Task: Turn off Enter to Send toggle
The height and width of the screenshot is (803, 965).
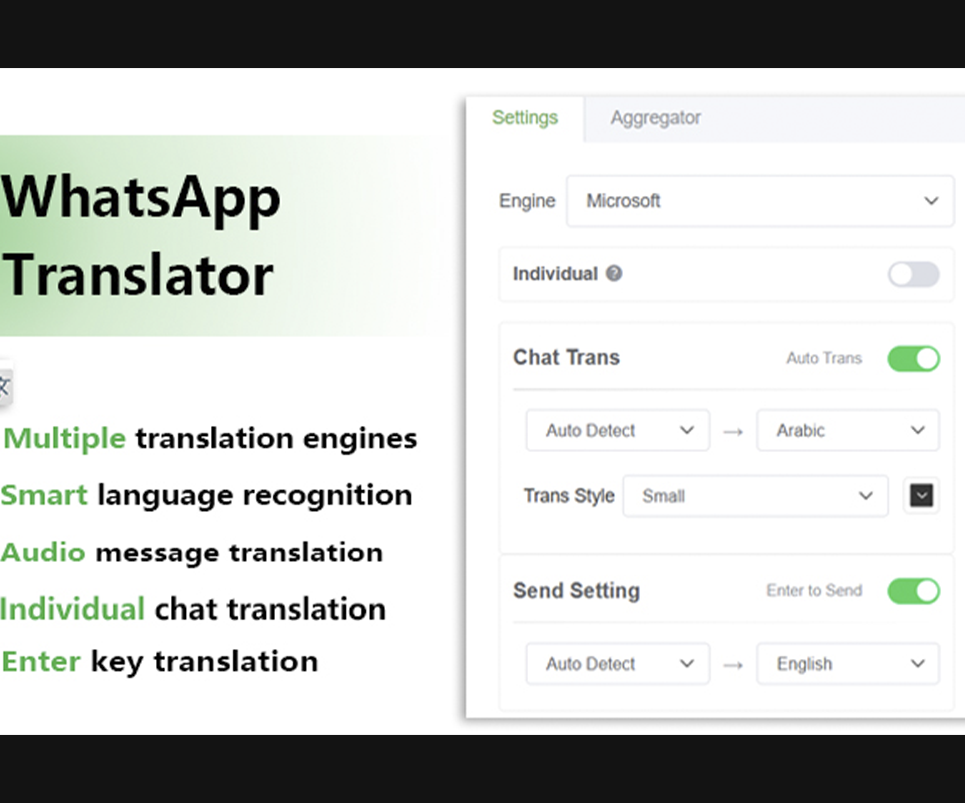Action: coord(913,591)
